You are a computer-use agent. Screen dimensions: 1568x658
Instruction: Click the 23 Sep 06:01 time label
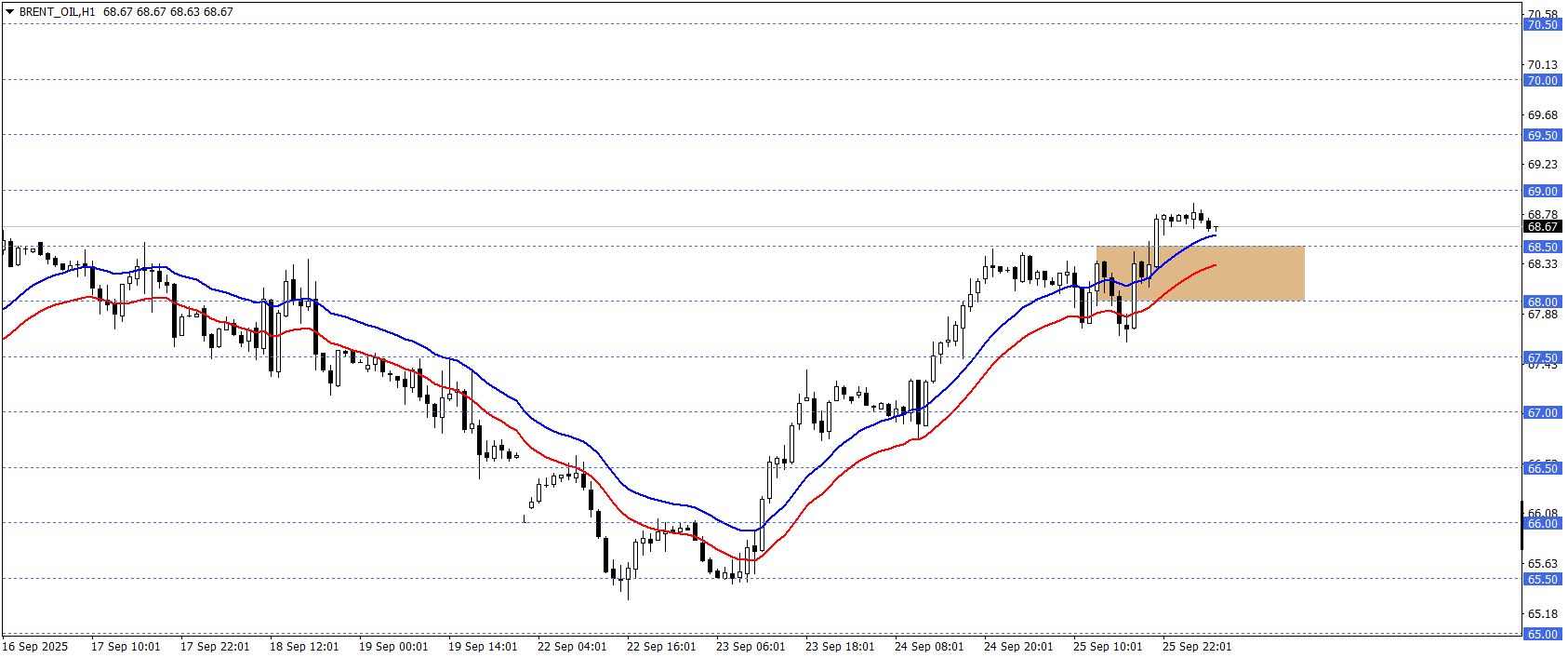[x=751, y=647]
